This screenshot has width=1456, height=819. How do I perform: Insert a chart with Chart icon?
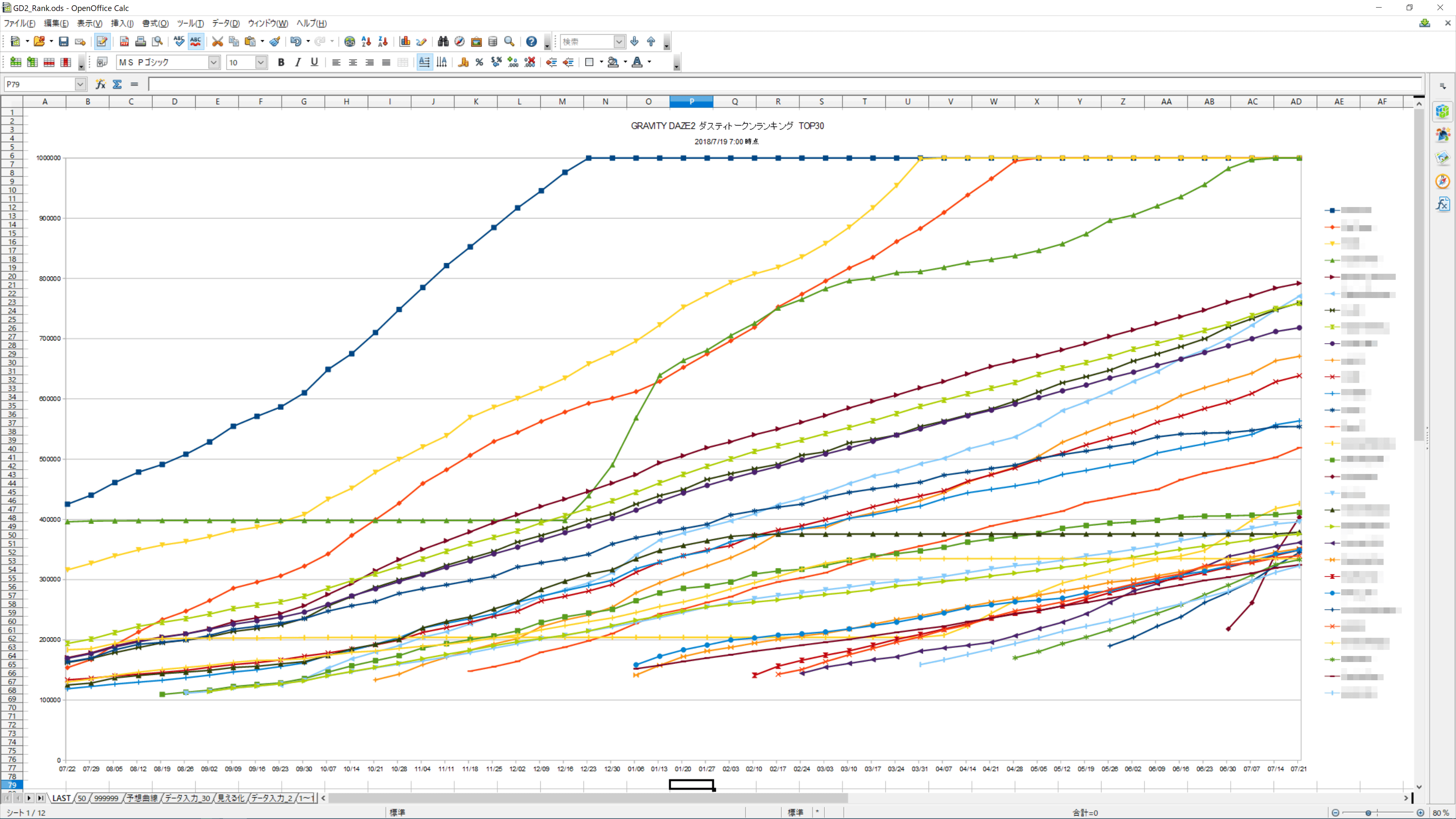coord(405,41)
